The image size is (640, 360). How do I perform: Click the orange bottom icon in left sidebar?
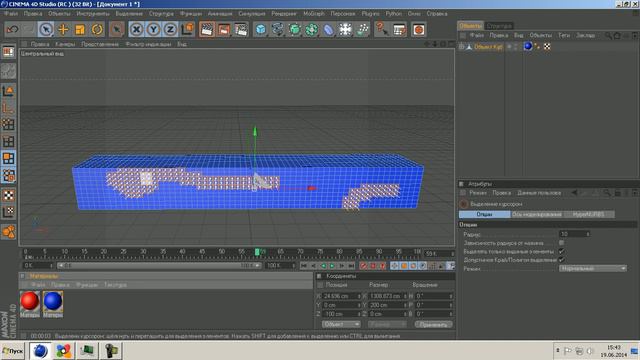pos(8,232)
